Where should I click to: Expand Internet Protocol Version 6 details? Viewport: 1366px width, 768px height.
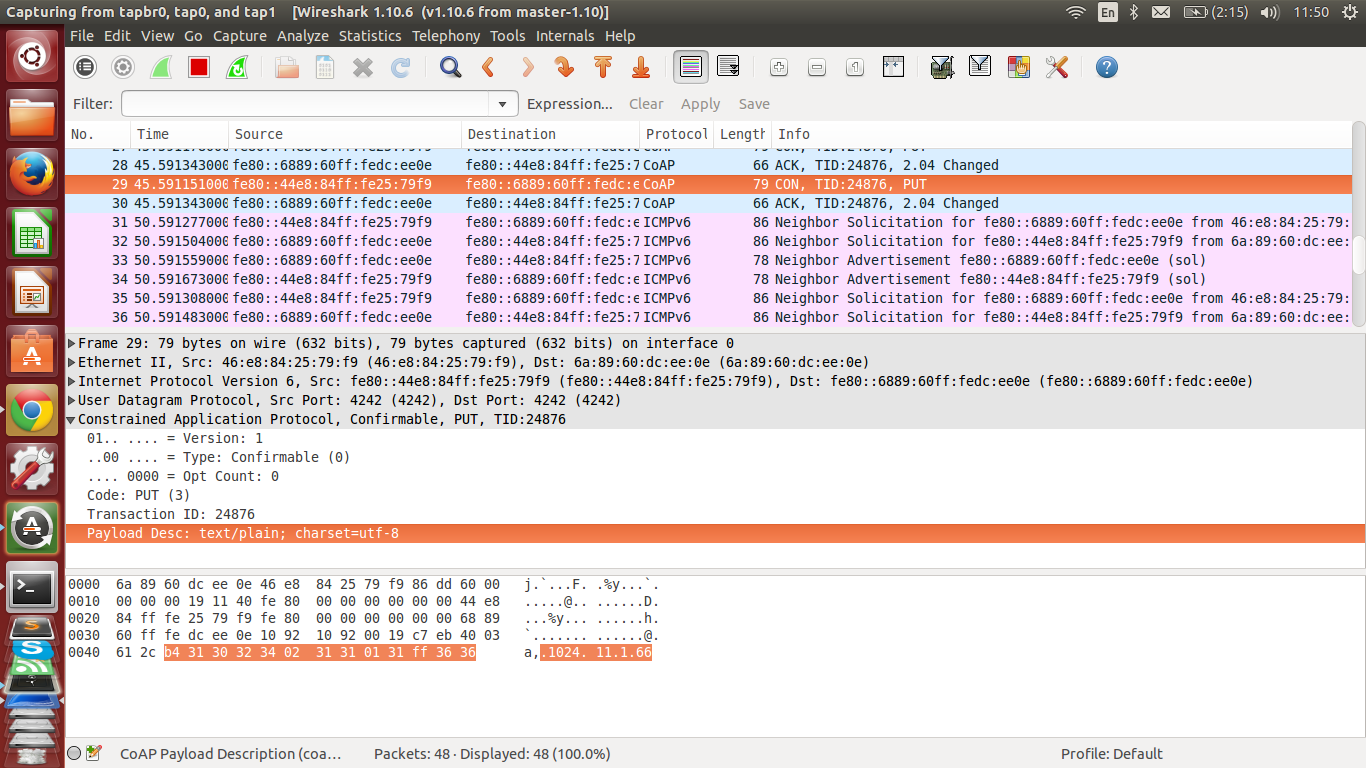(72, 381)
